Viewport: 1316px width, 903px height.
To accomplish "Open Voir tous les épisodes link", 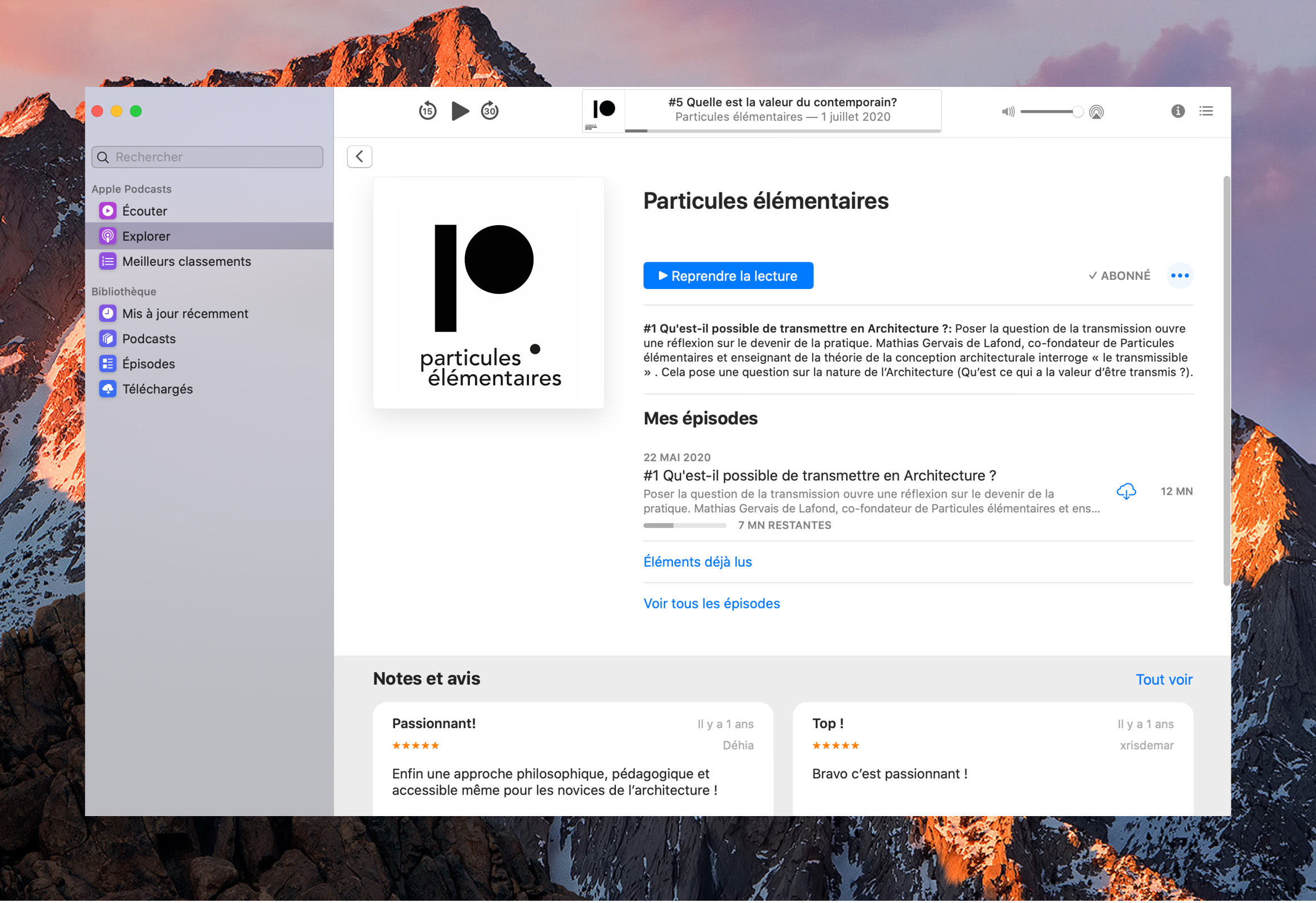I will coord(711,604).
